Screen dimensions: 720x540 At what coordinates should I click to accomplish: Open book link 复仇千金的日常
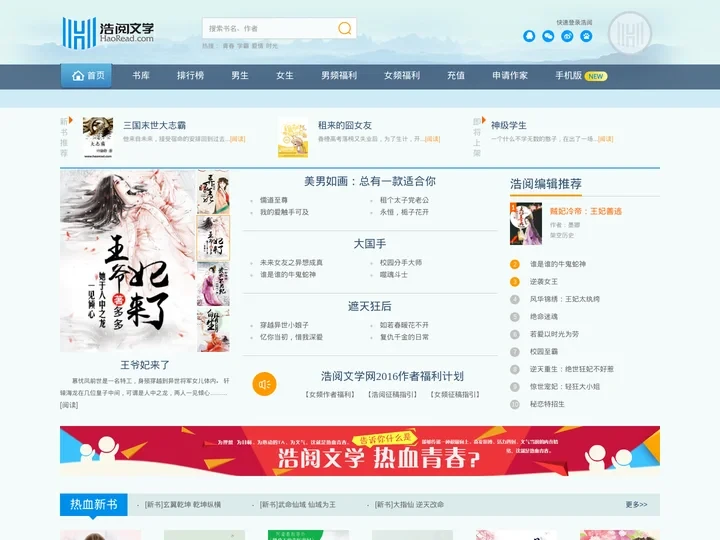(404, 337)
